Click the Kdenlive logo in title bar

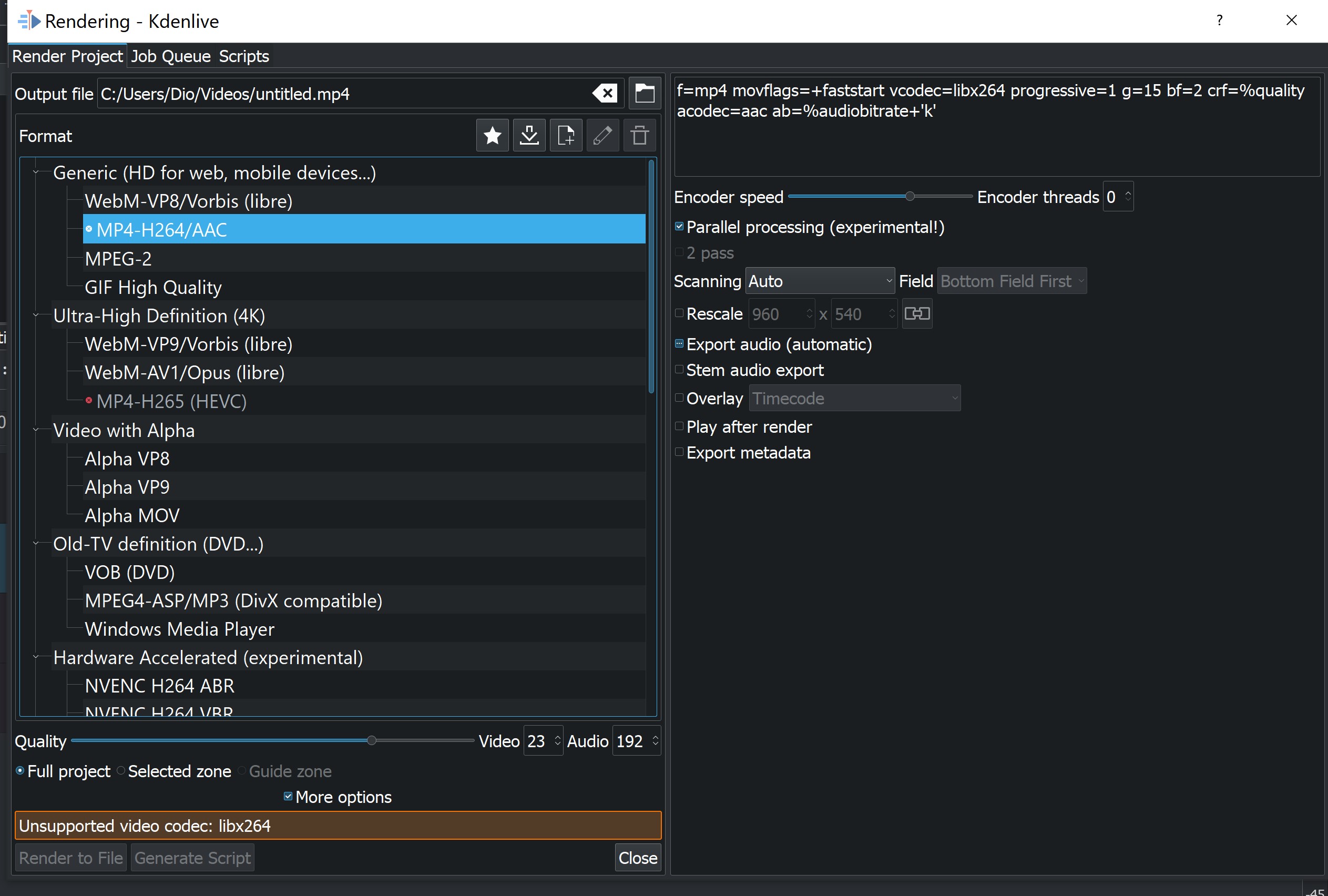tap(29, 21)
